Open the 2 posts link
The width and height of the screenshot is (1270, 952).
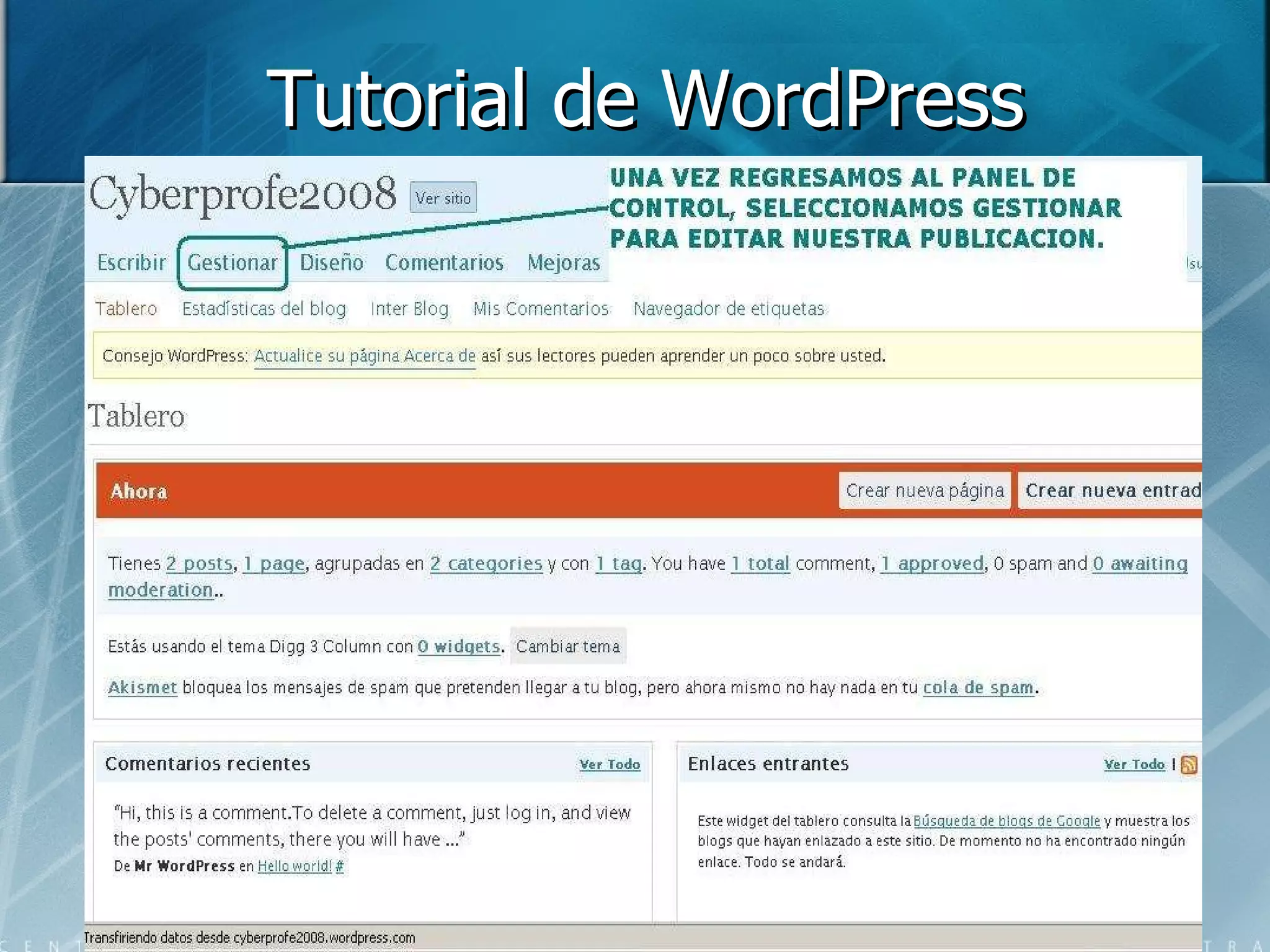(x=199, y=563)
